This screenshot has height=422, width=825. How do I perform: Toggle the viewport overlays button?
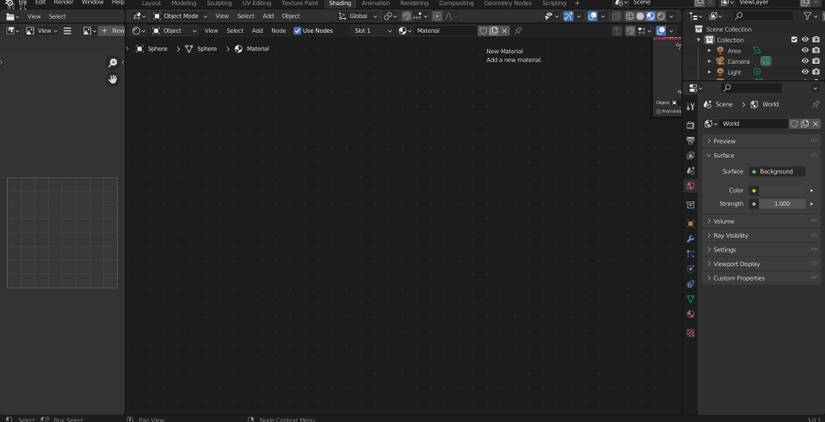click(x=592, y=16)
